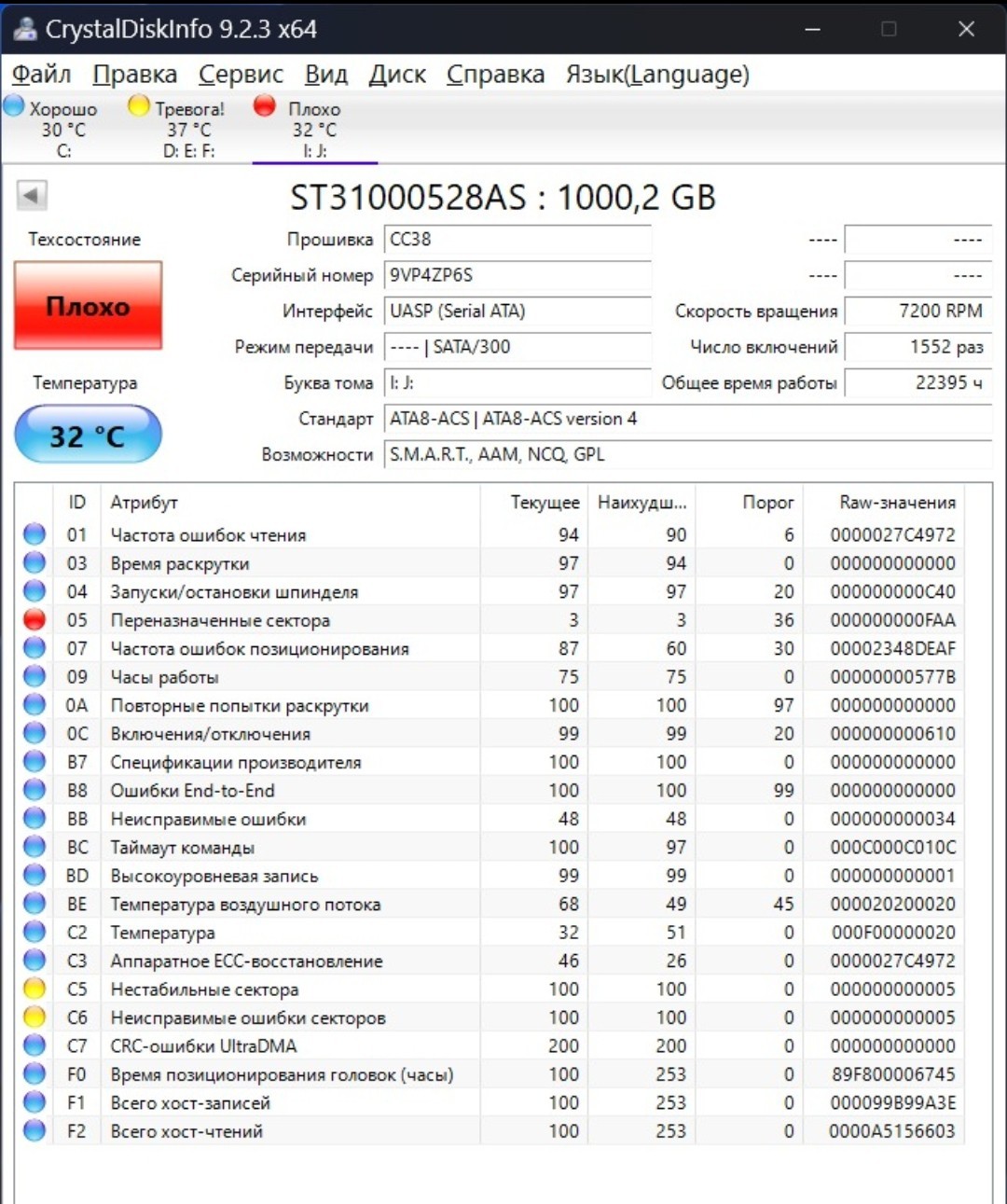Click the yellow status icon for attribute C6
Image resolution: width=1007 pixels, height=1204 pixels.
pyautogui.click(x=34, y=1017)
